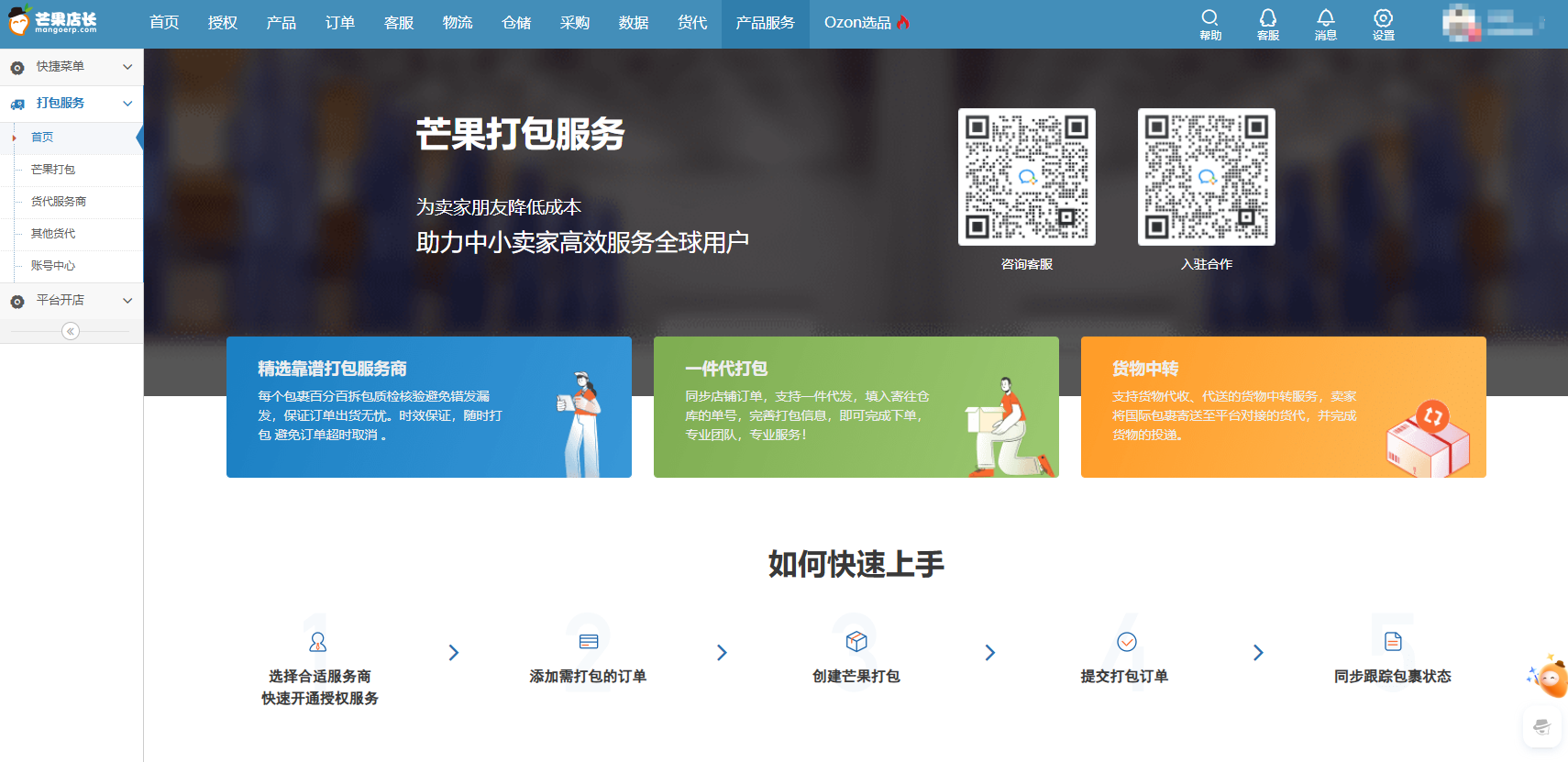1568x762 pixels.
Task: Open the 首页 top menu
Action: 164,23
